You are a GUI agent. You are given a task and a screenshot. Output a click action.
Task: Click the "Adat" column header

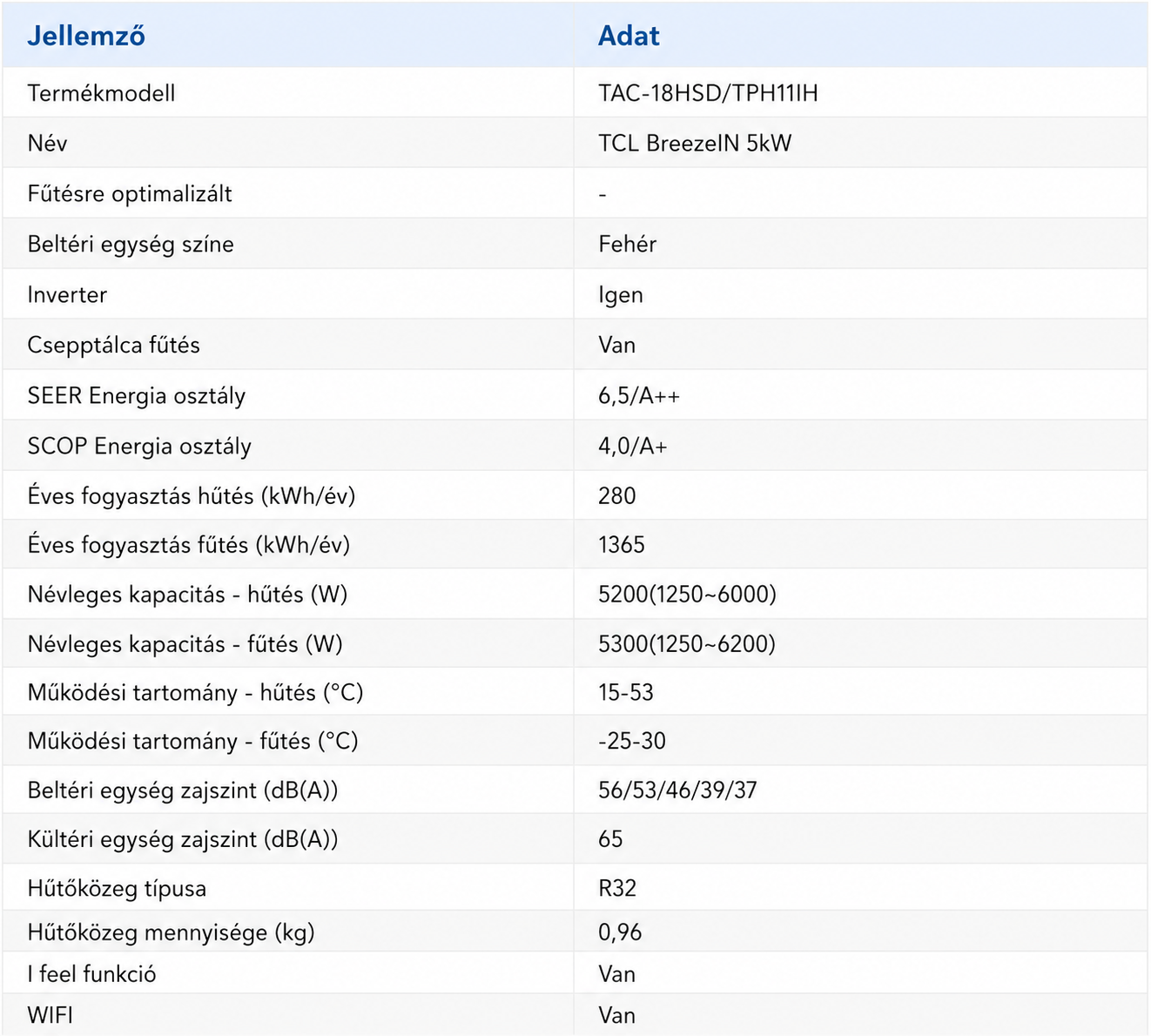(629, 36)
